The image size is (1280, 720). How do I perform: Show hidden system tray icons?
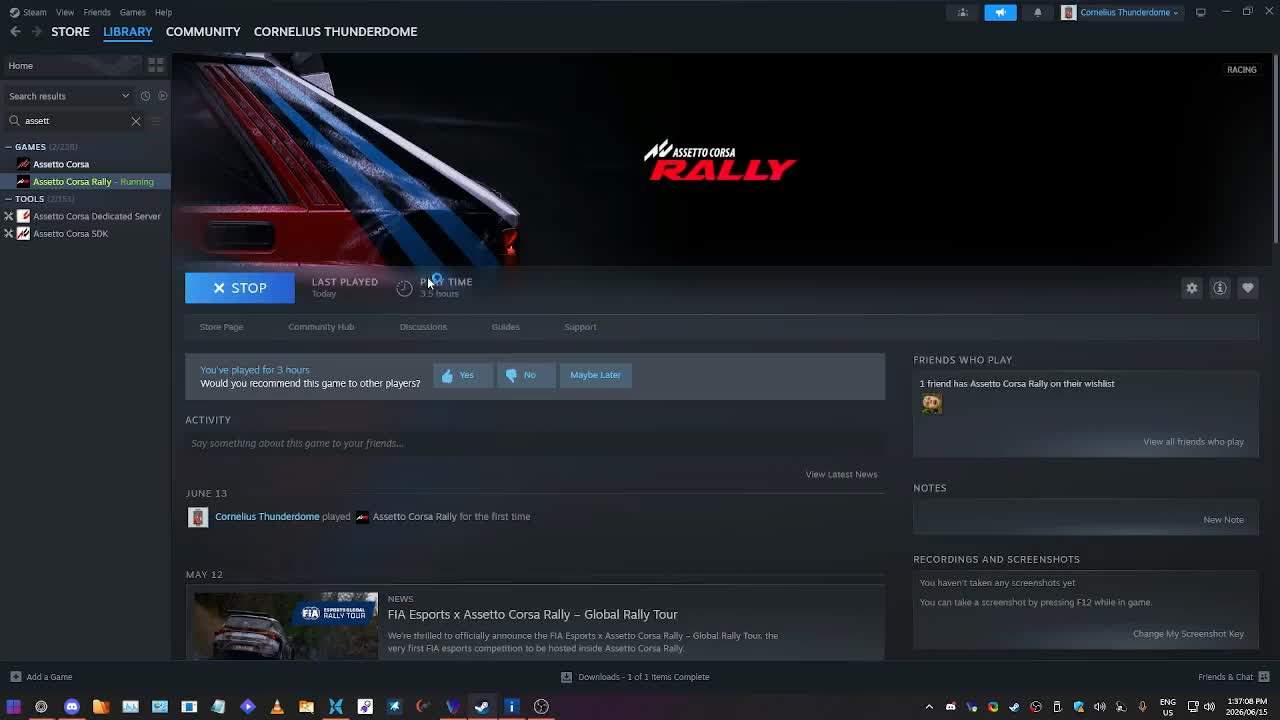click(x=929, y=707)
